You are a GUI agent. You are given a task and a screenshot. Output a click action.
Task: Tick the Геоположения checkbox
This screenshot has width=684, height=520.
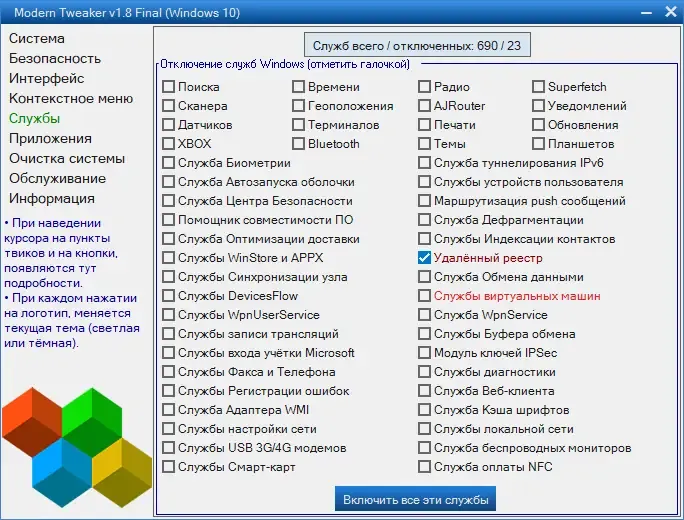[x=298, y=106]
